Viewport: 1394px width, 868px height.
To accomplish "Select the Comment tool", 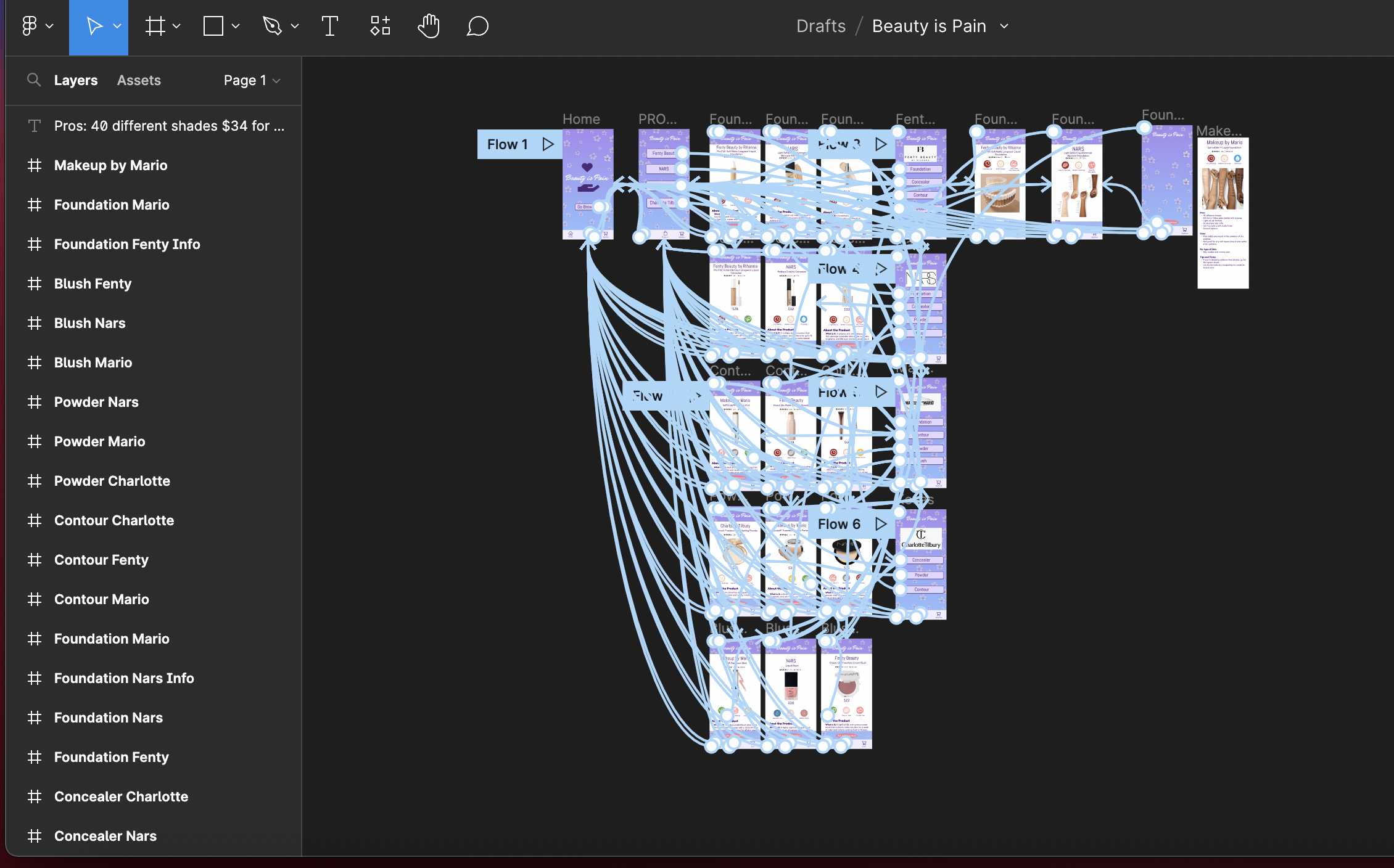I will coord(477,26).
